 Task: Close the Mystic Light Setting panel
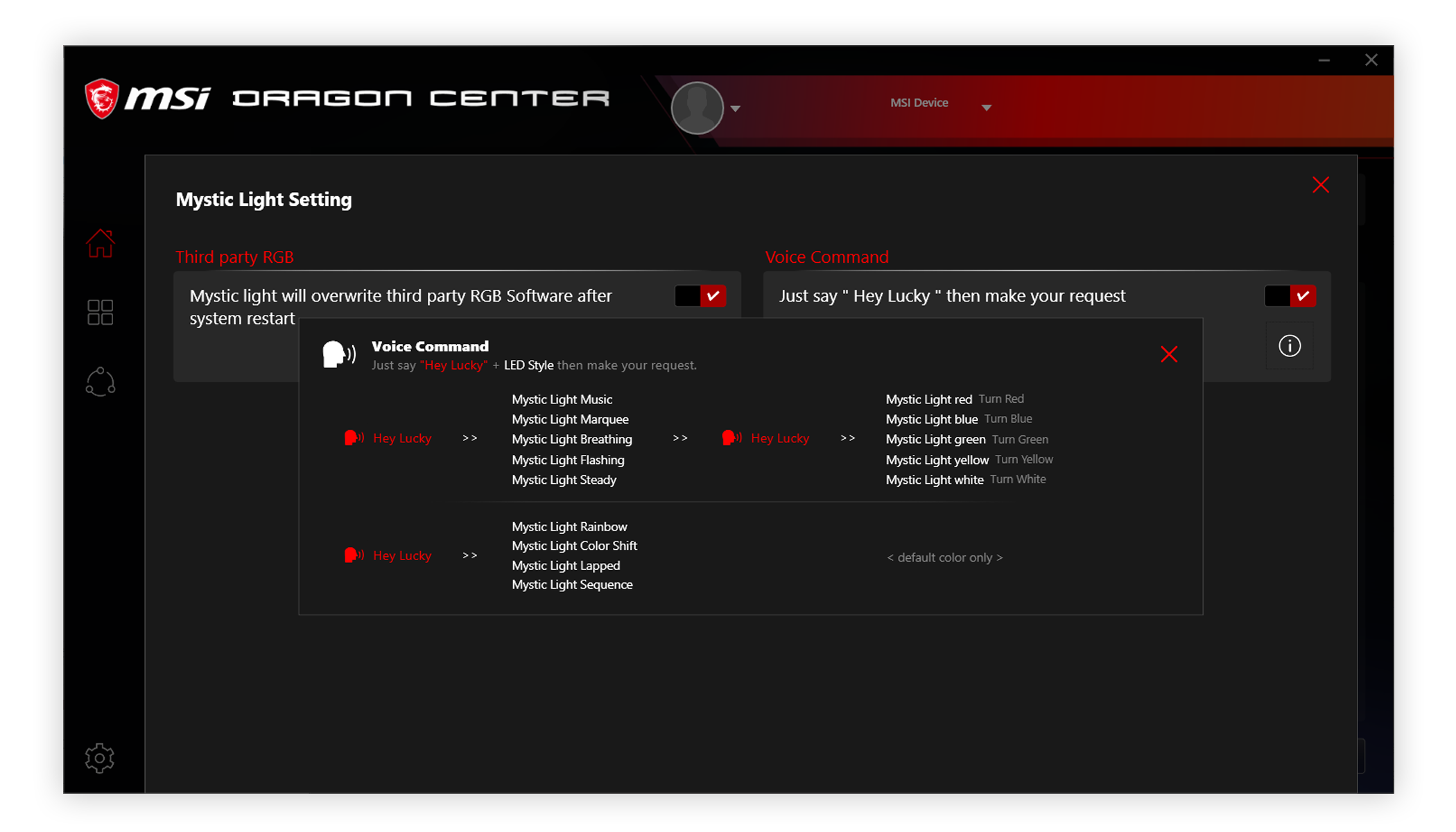point(1321,185)
